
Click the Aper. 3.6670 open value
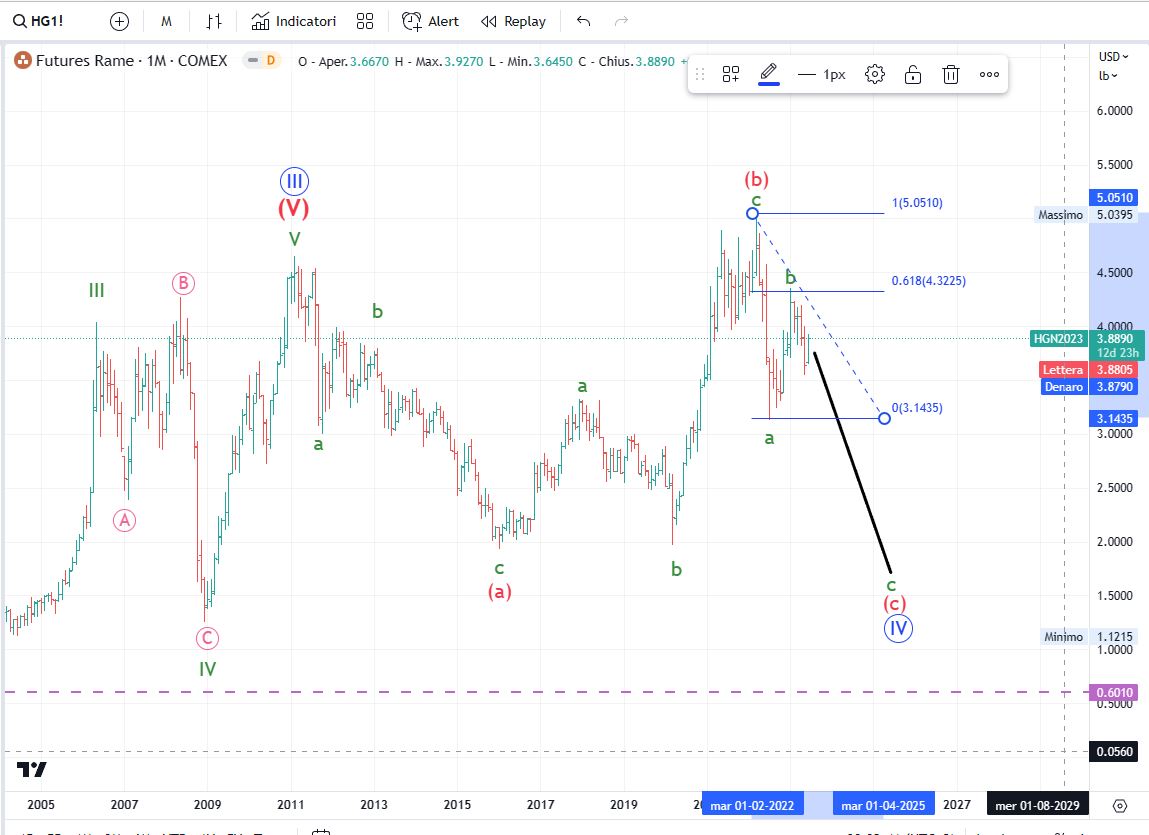[x=343, y=62]
